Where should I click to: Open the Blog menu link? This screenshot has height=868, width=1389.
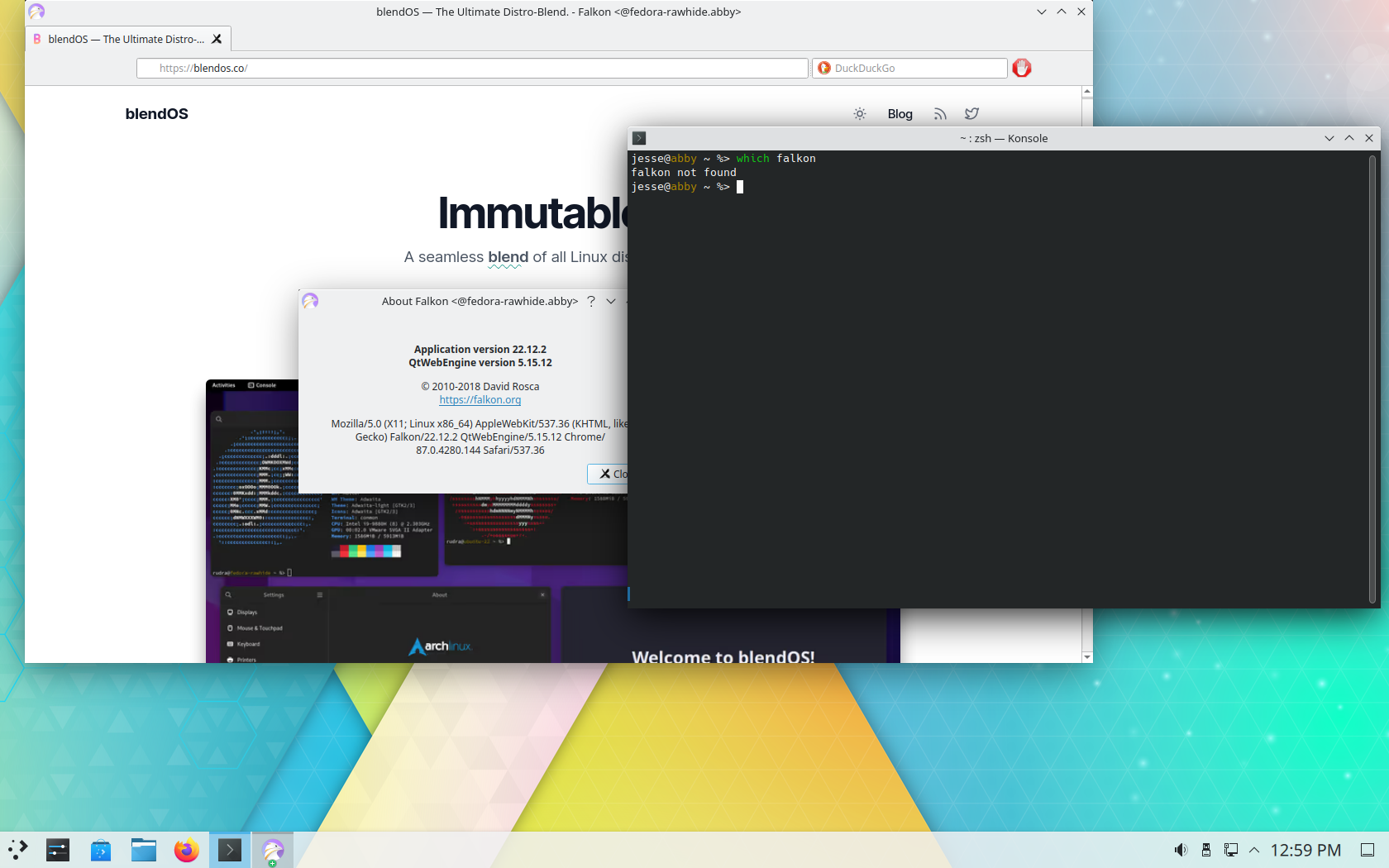point(900,114)
